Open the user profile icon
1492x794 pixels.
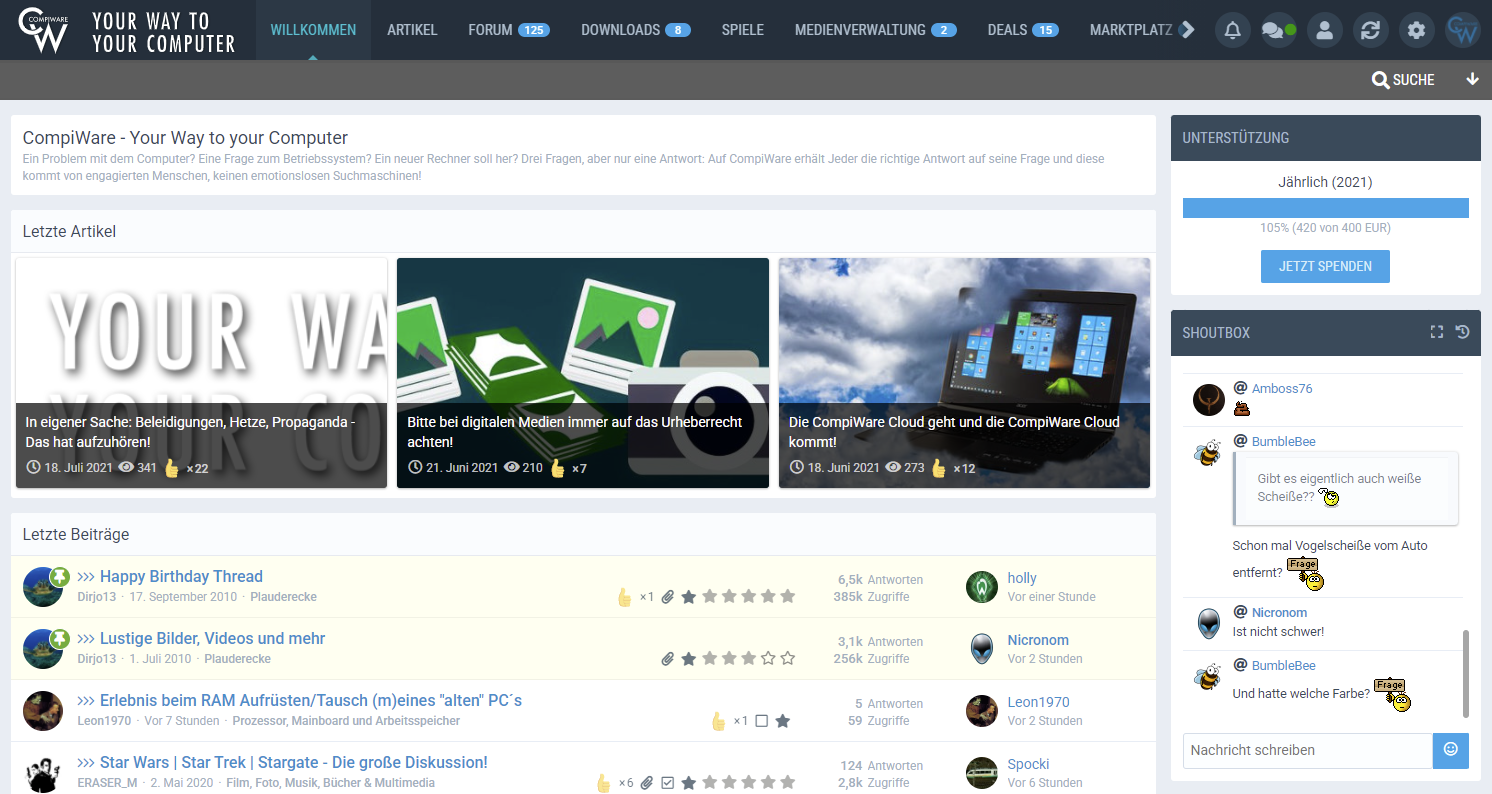(x=1325, y=30)
